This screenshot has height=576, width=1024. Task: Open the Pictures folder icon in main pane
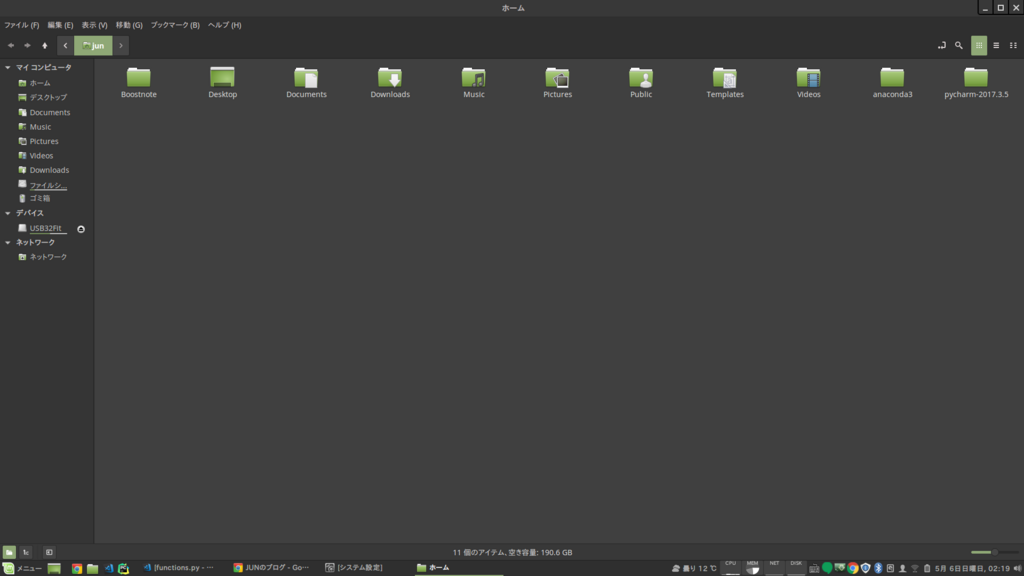point(557,82)
